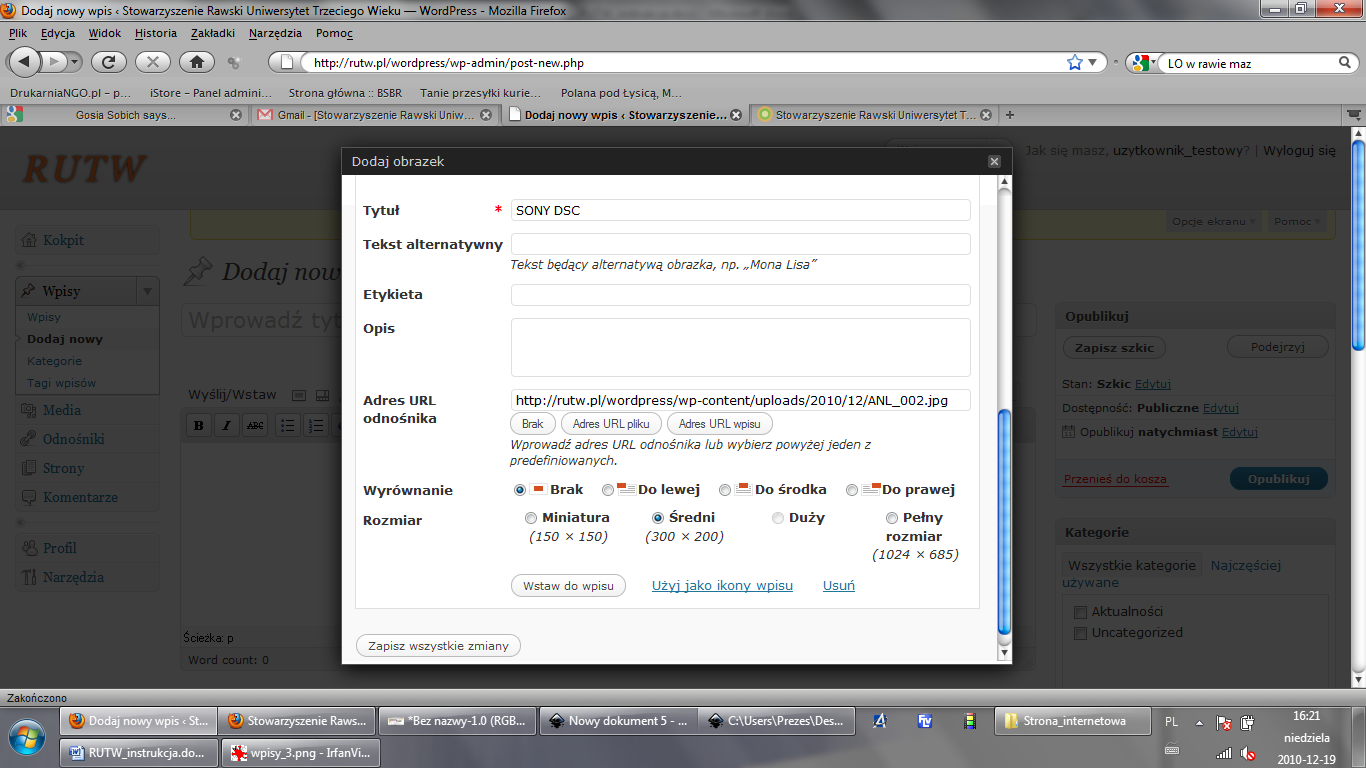Open Tanie przesyłki kurie bookmark
Viewport: 1366px width, 768px height.
tap(480, 92)
